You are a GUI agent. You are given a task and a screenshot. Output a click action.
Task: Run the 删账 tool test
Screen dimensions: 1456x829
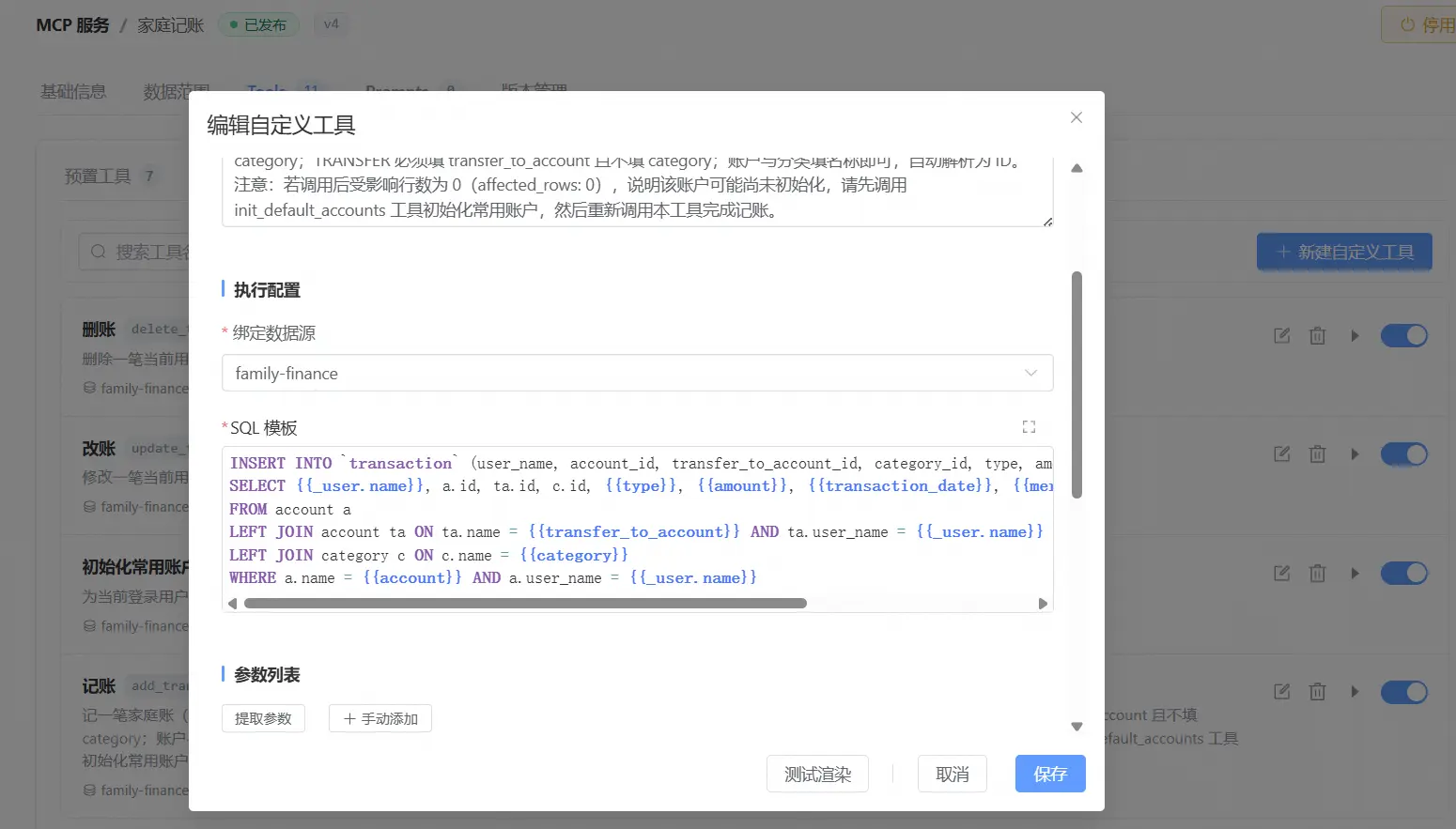pyautogui.click(x=1355, y=335)
